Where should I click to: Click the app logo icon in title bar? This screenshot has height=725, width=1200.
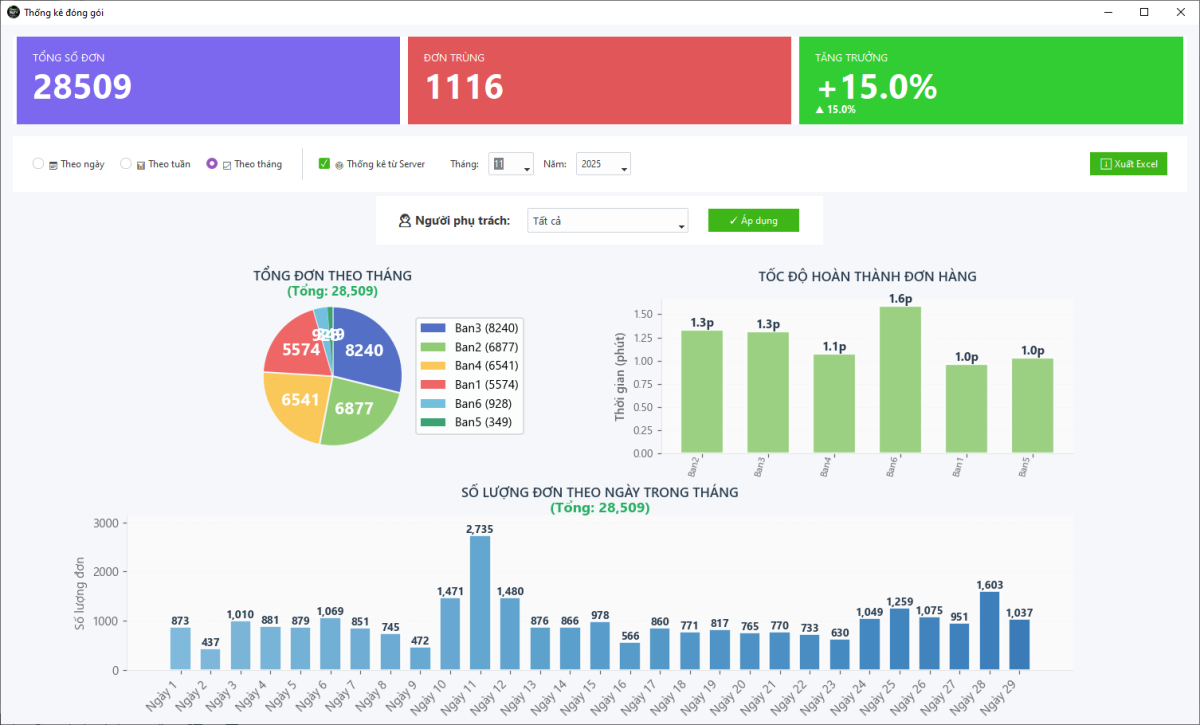(x=12, y=13)
